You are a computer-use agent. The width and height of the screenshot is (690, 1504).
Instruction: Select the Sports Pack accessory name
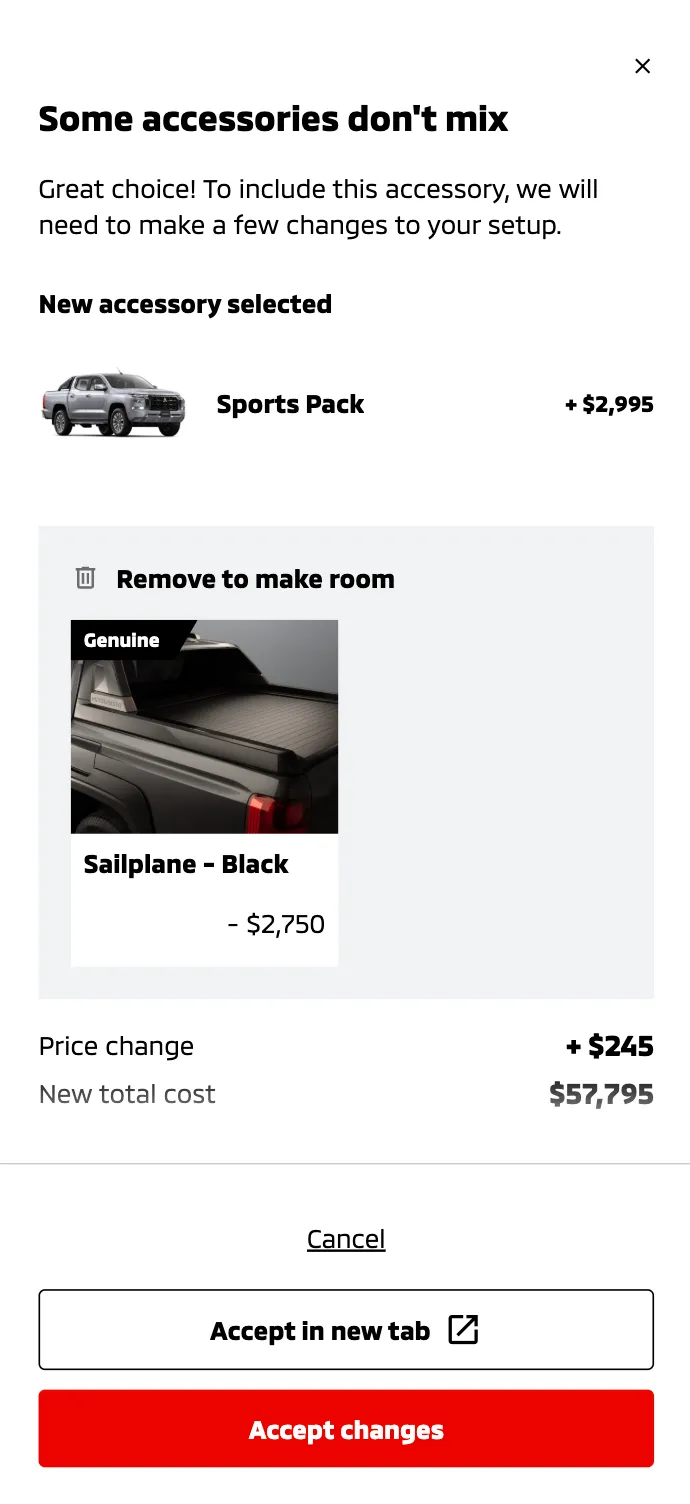(x=290, y=404)
